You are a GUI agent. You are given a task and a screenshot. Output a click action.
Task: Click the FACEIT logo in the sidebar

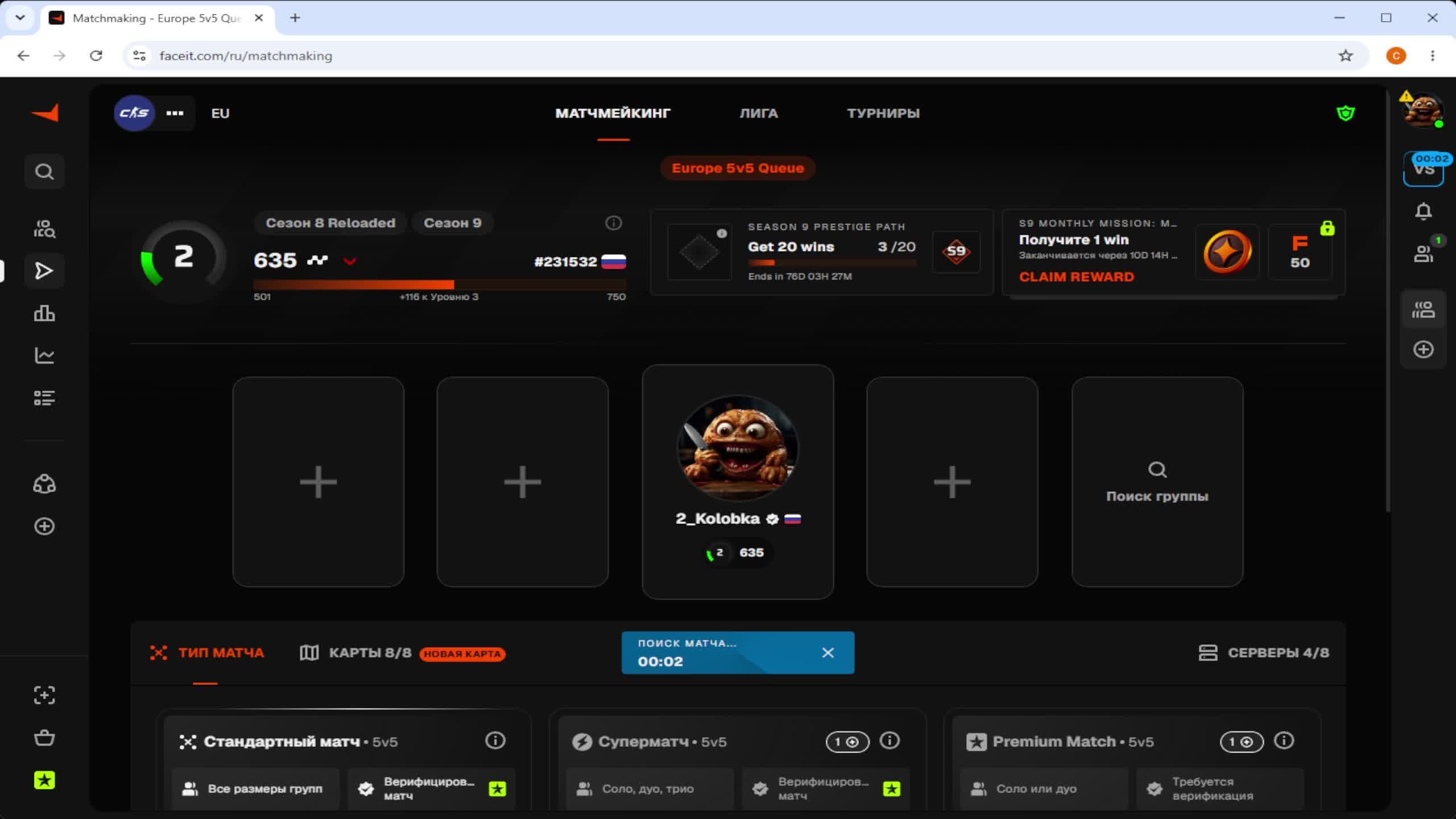point(45,113)
